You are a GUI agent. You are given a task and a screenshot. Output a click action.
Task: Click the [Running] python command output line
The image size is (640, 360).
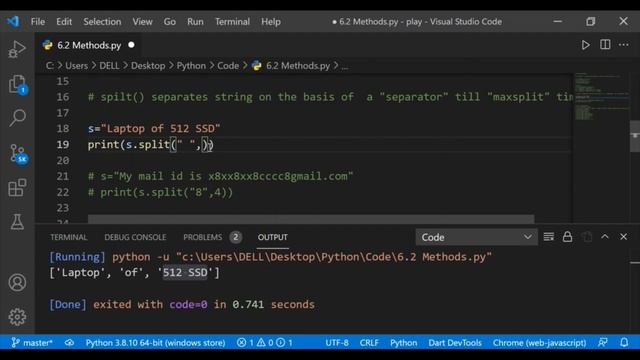(x=270, y=257)
